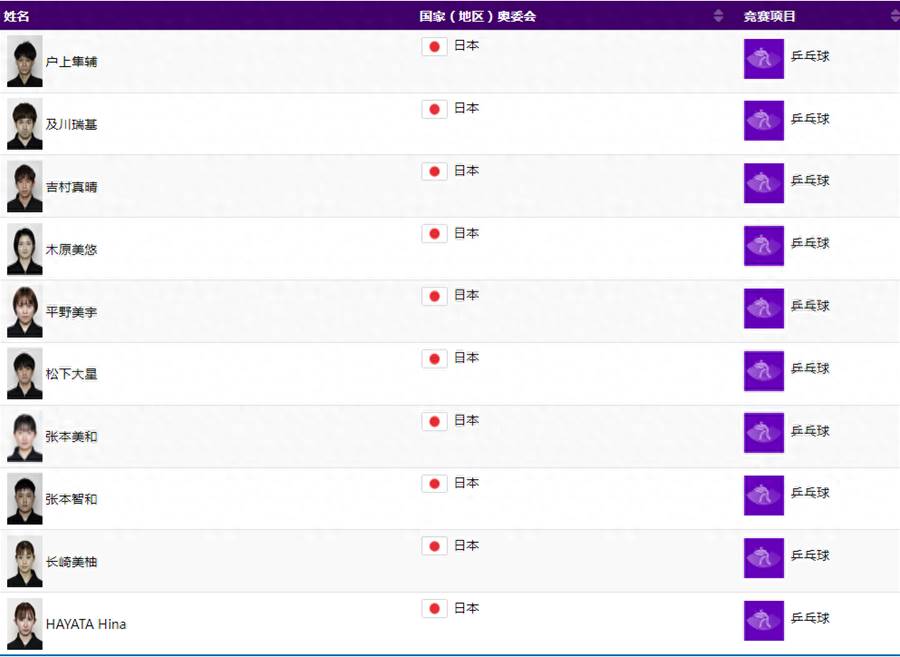The height and width of the screenshot is (657, 900).
Task: Click table tennis icon in 户上隼辅 row
Action: (764, 59)
